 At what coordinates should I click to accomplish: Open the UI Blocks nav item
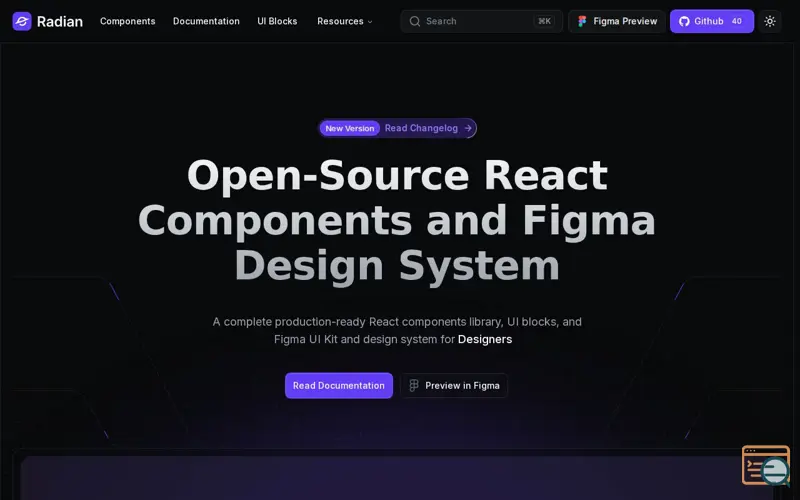coord(277,21)
